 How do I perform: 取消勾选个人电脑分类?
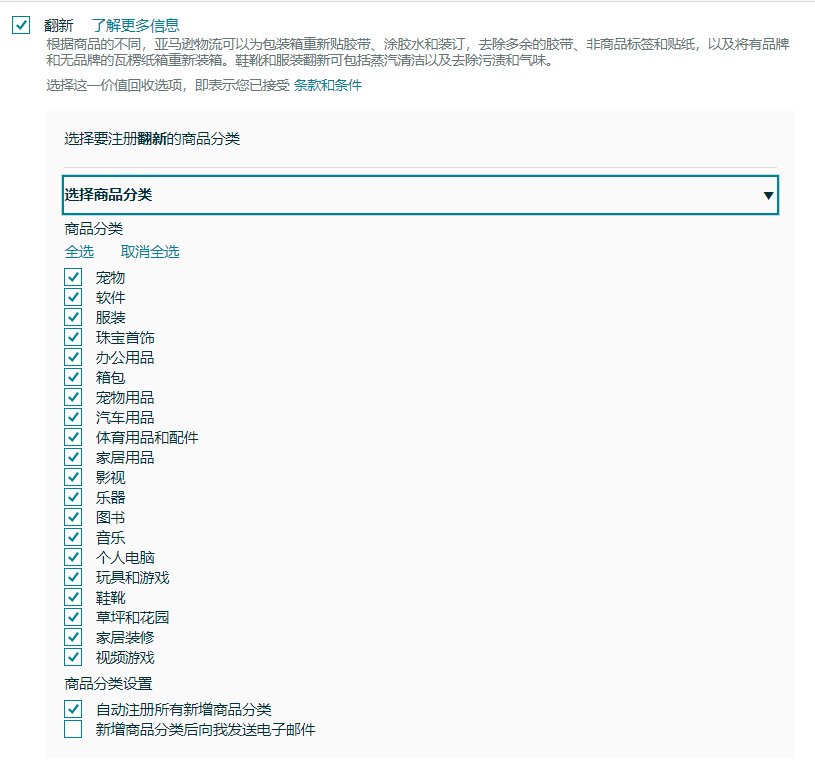click(73, 557)
